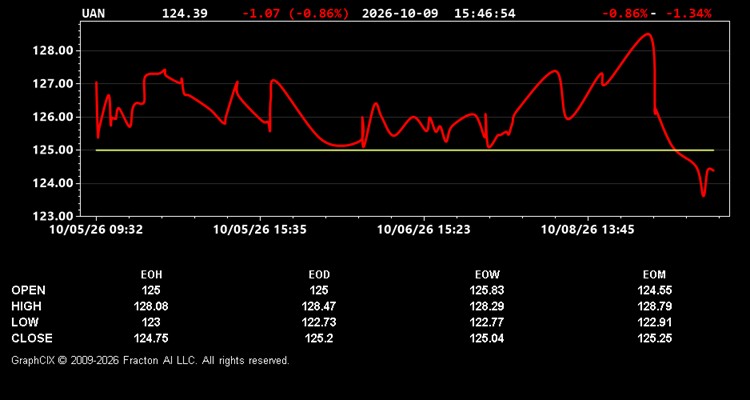Screen dimensions: 750x400
Task: Click the chart peak near 128.50
Action: (648, 33)
